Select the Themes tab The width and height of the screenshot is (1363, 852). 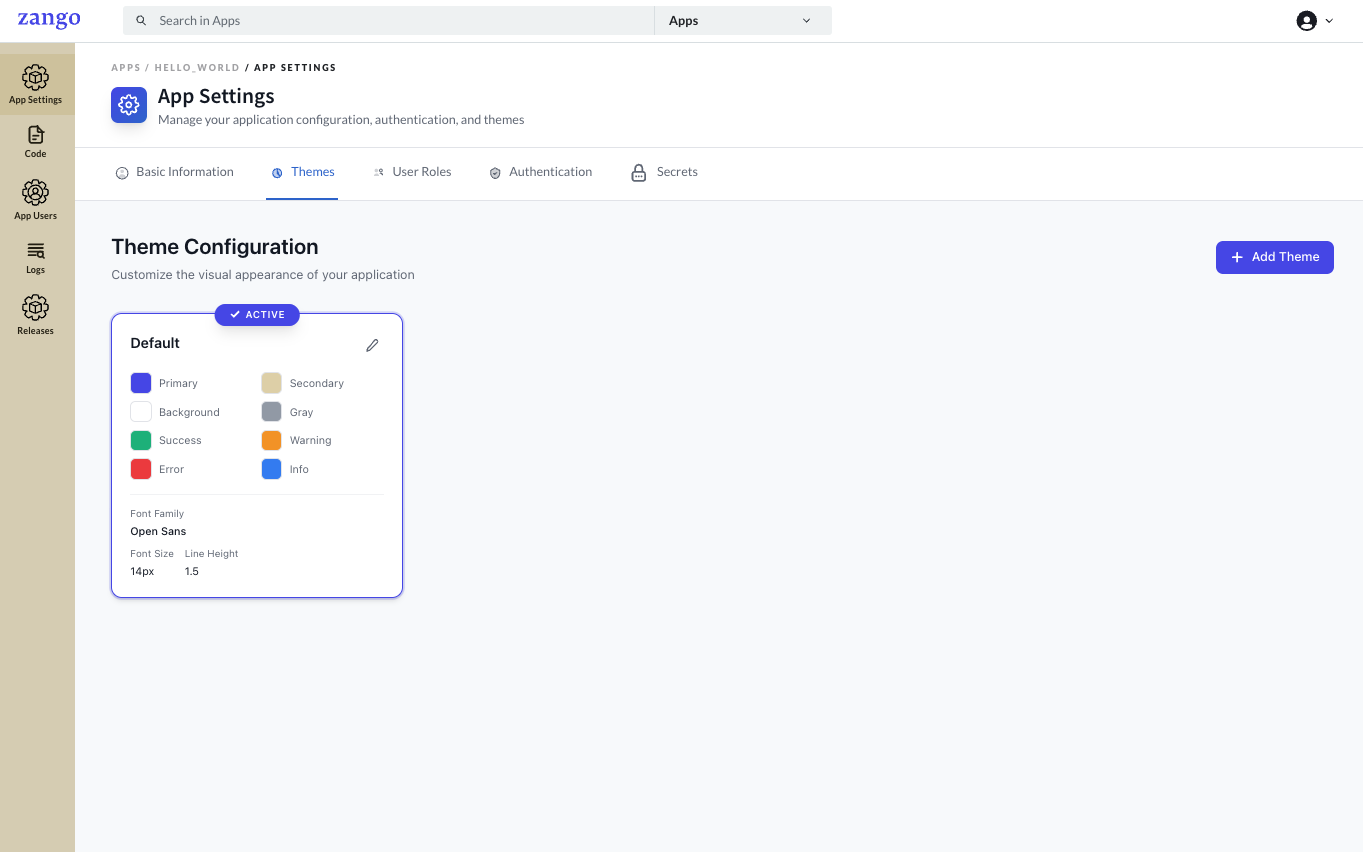[x=302, y=173]
